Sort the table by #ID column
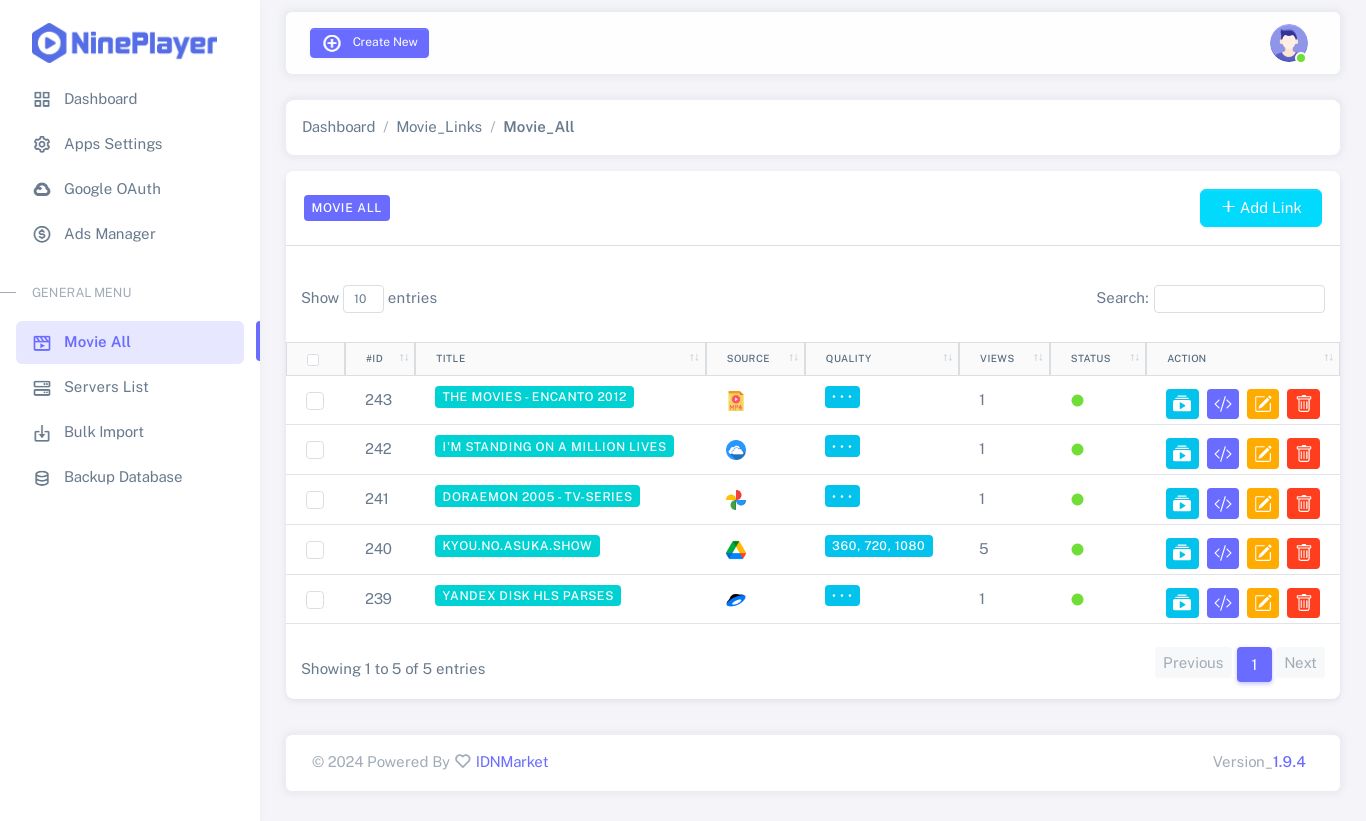 coord(380,359)
